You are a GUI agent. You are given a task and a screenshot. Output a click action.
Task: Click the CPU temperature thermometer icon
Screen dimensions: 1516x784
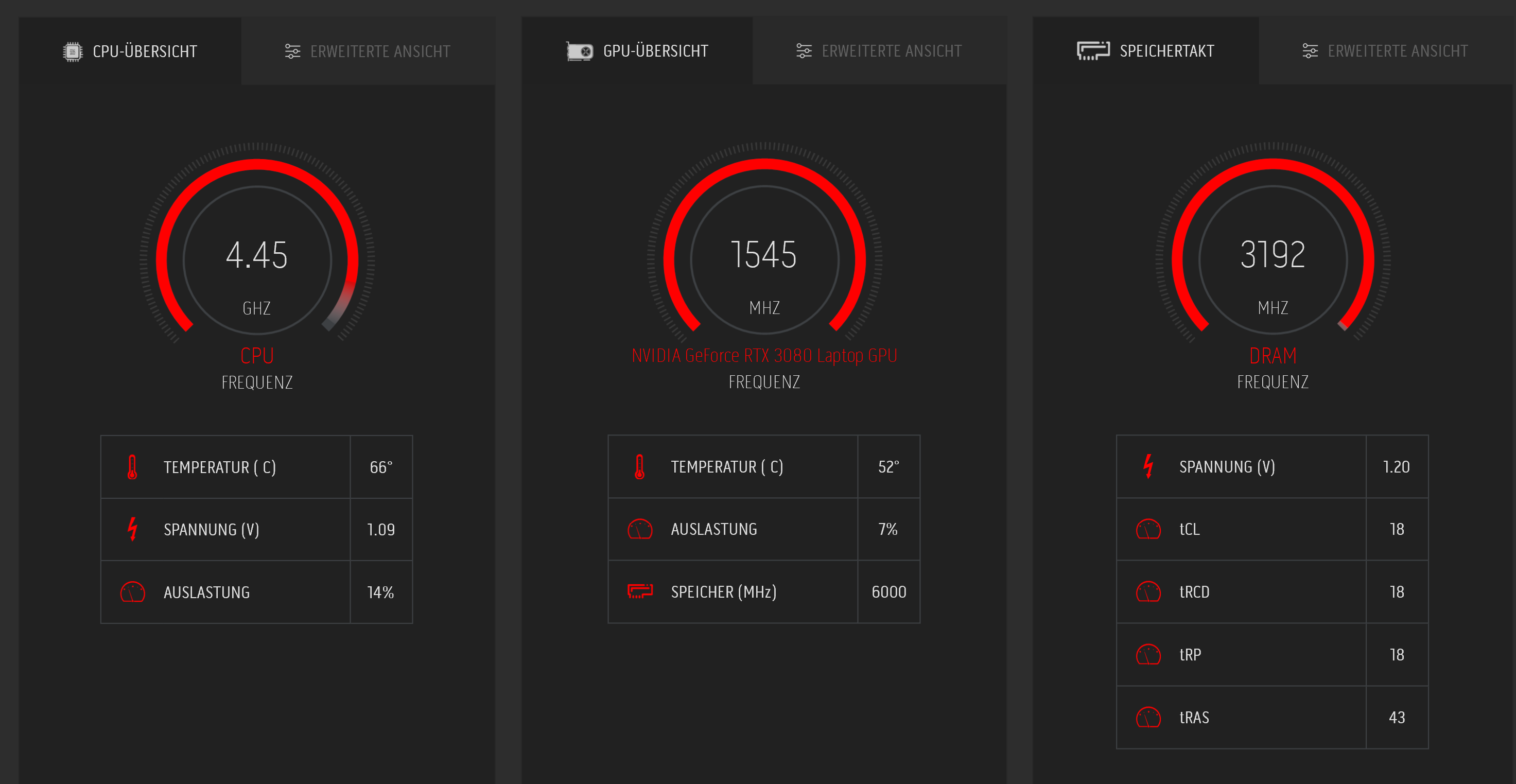click(x=132, y=467)
